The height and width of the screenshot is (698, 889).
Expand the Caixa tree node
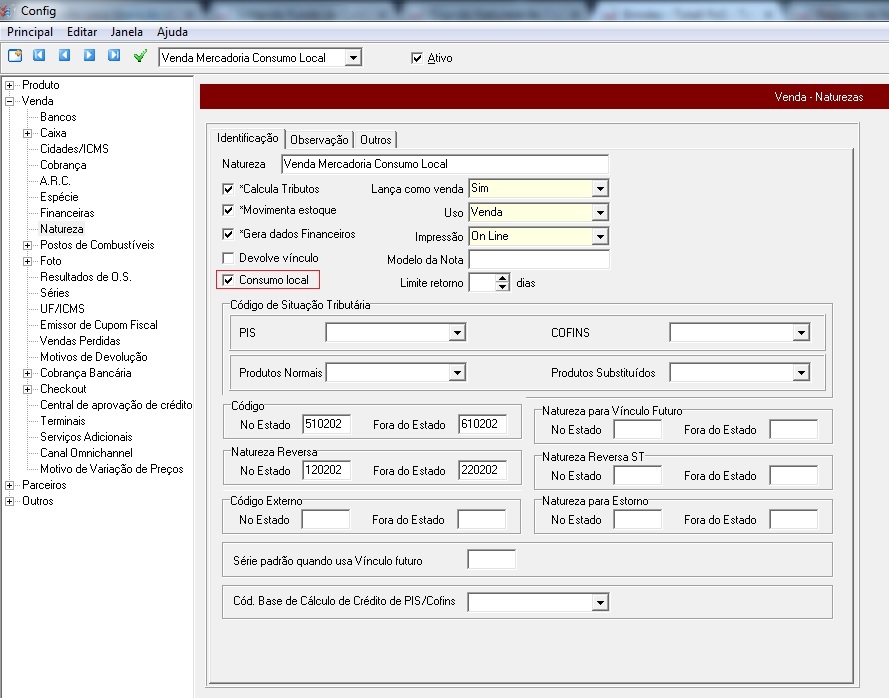tap(27, 133)
